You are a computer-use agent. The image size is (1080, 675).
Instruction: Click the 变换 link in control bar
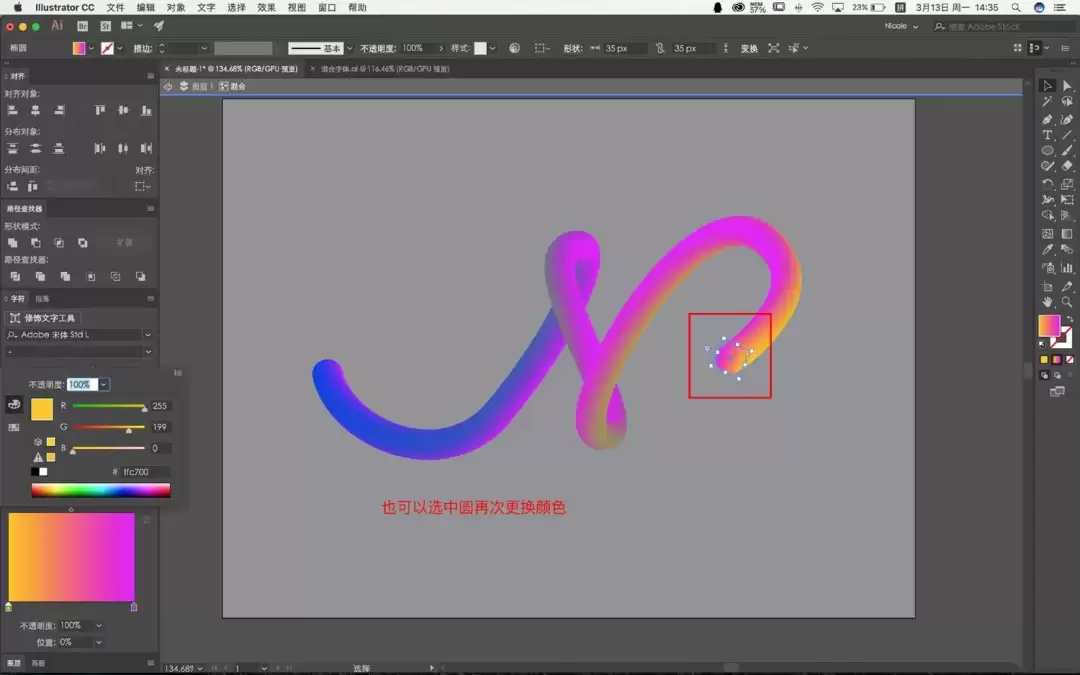pyautogui.click(x=749, y=48)
